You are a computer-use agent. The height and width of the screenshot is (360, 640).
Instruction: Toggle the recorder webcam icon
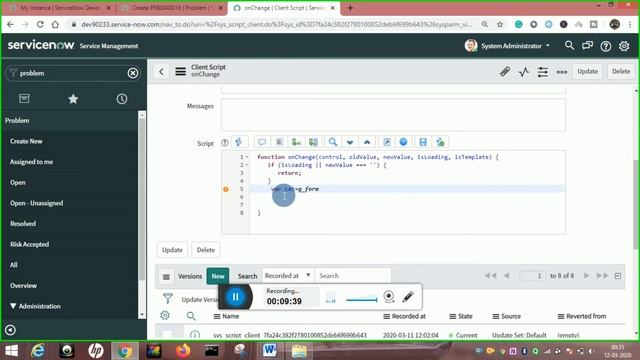tap(389, 296)
